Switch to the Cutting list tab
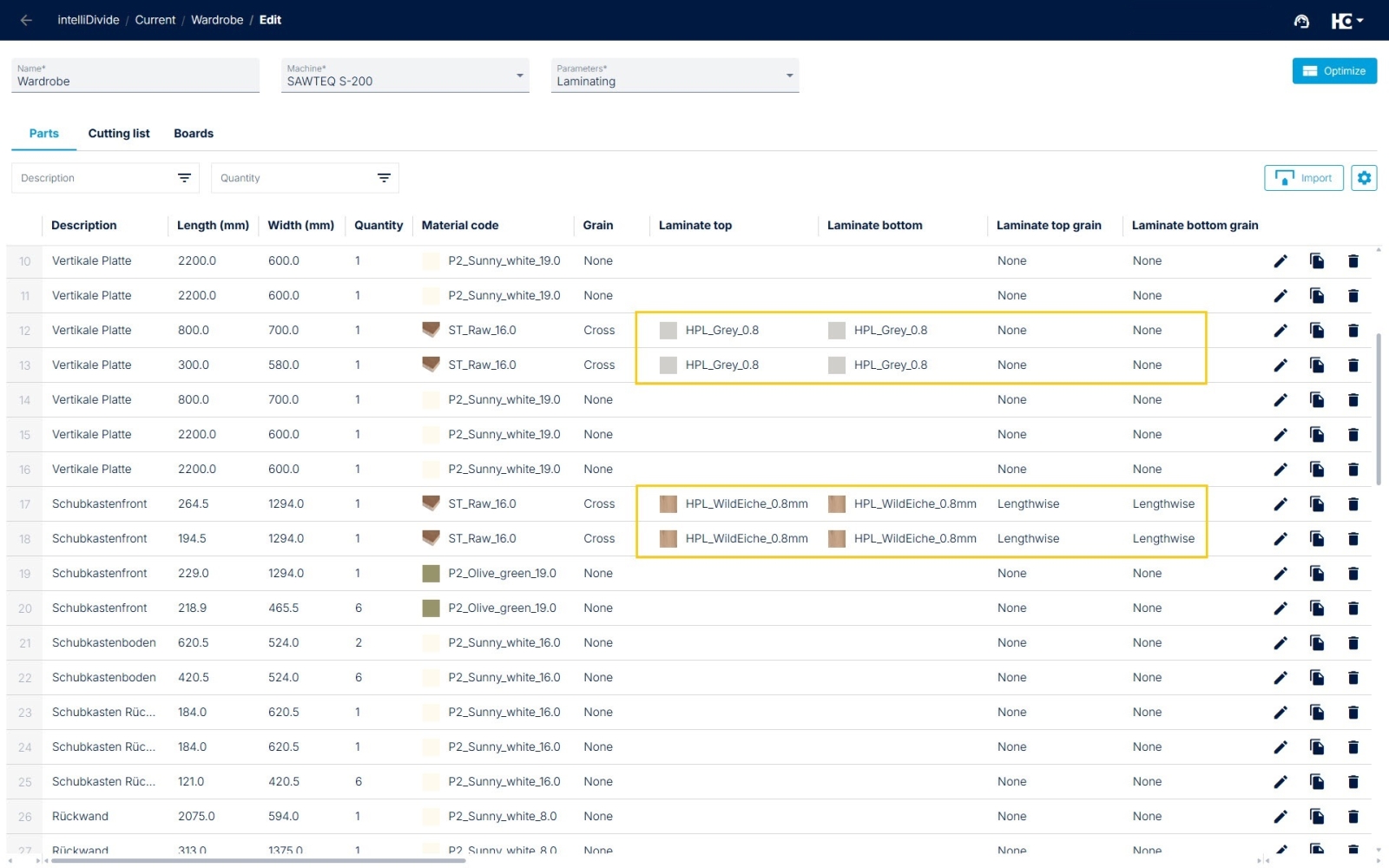 [x=119, y=134]
